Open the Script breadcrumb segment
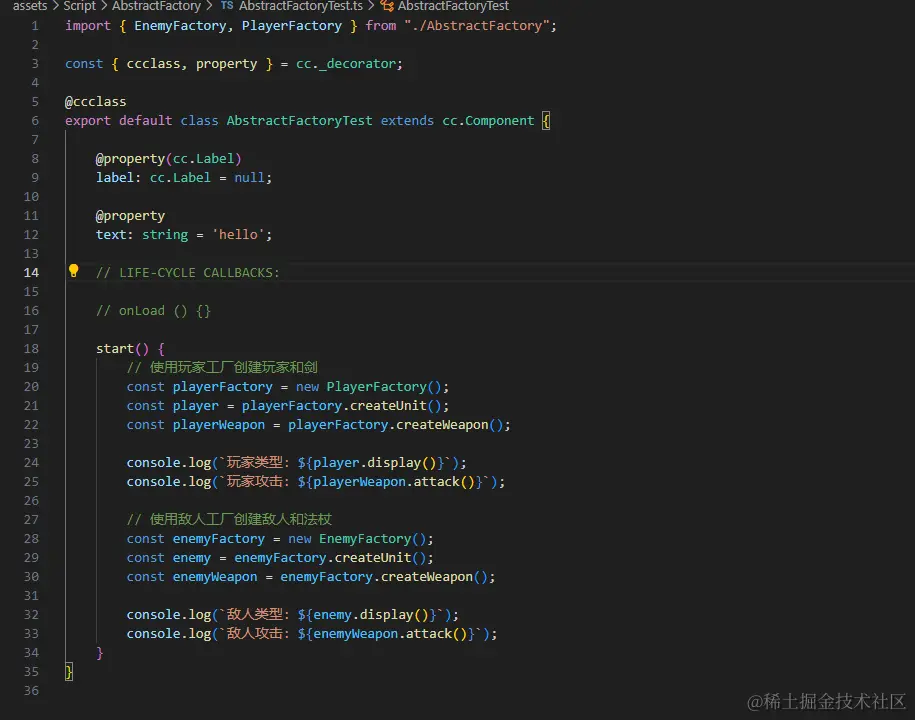This screenshot has width=915, height=720. [x=79, y=6]
